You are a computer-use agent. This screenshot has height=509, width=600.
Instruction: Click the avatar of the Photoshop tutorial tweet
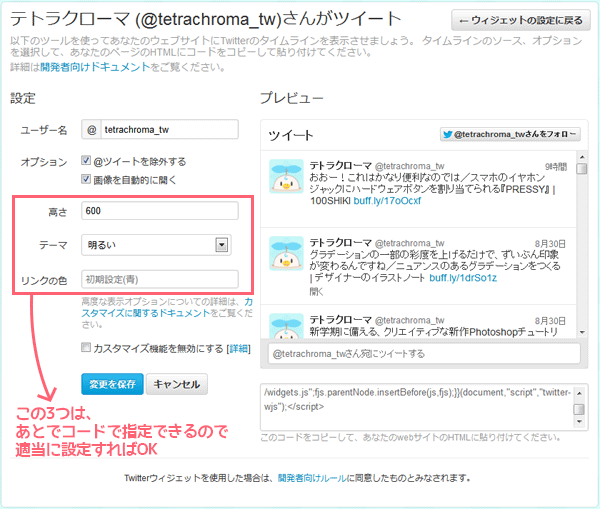tap(286, 326)
